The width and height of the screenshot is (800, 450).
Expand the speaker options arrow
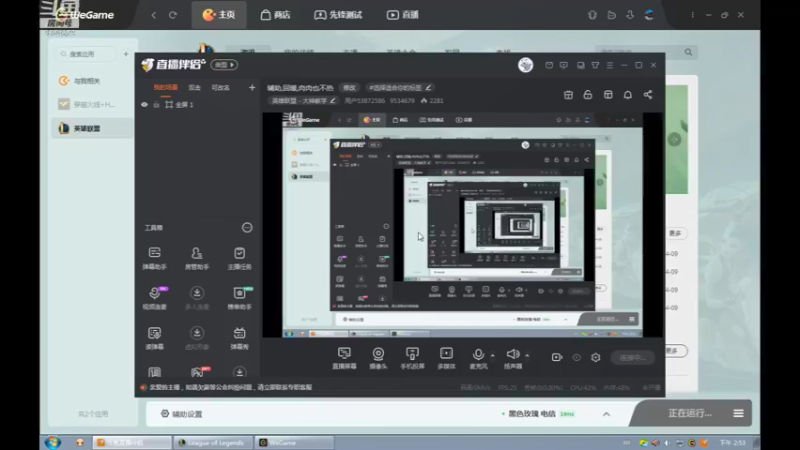coord(527,355)
